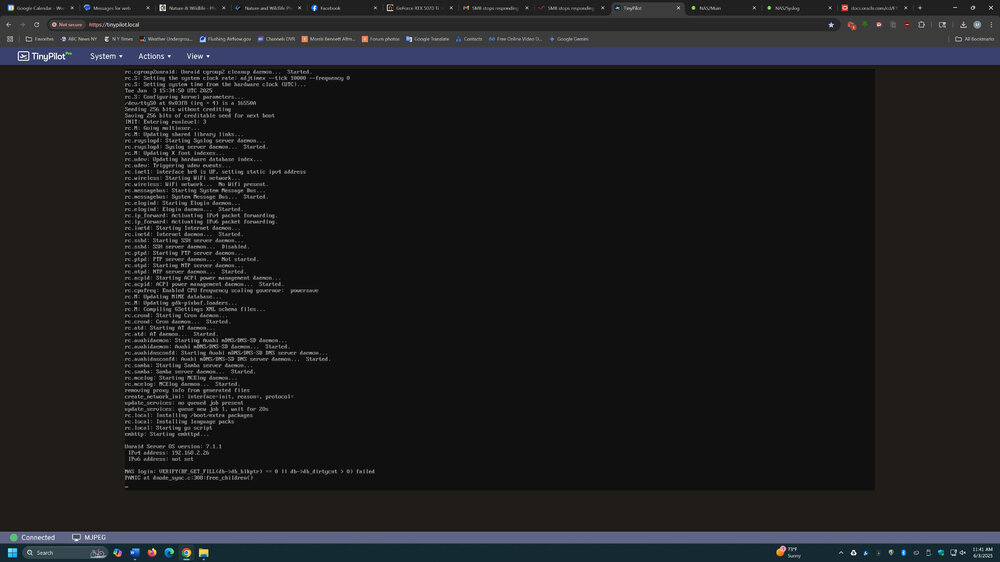Open a new browser tab
Viewport: 1000px width, 562px height.
click(x=920, y=8)
